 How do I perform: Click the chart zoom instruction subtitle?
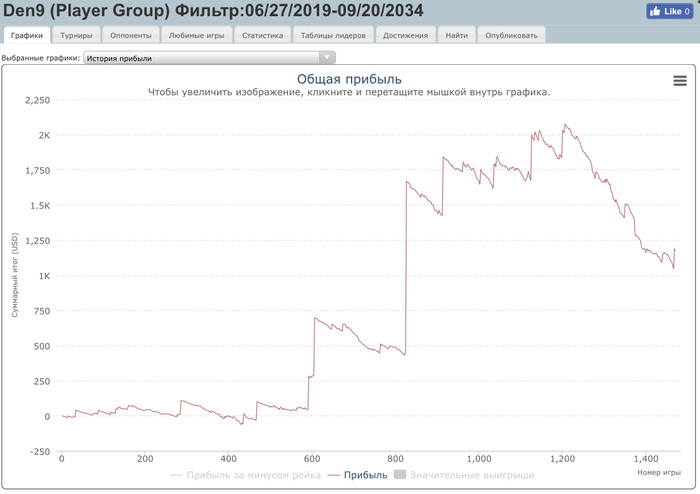[349, 92]
